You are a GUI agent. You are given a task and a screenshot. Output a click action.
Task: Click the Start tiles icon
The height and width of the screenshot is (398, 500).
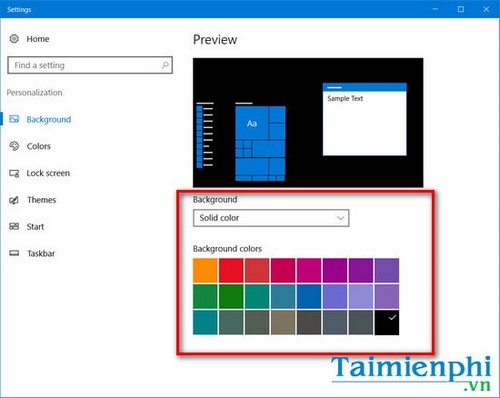tap(14, 227)
